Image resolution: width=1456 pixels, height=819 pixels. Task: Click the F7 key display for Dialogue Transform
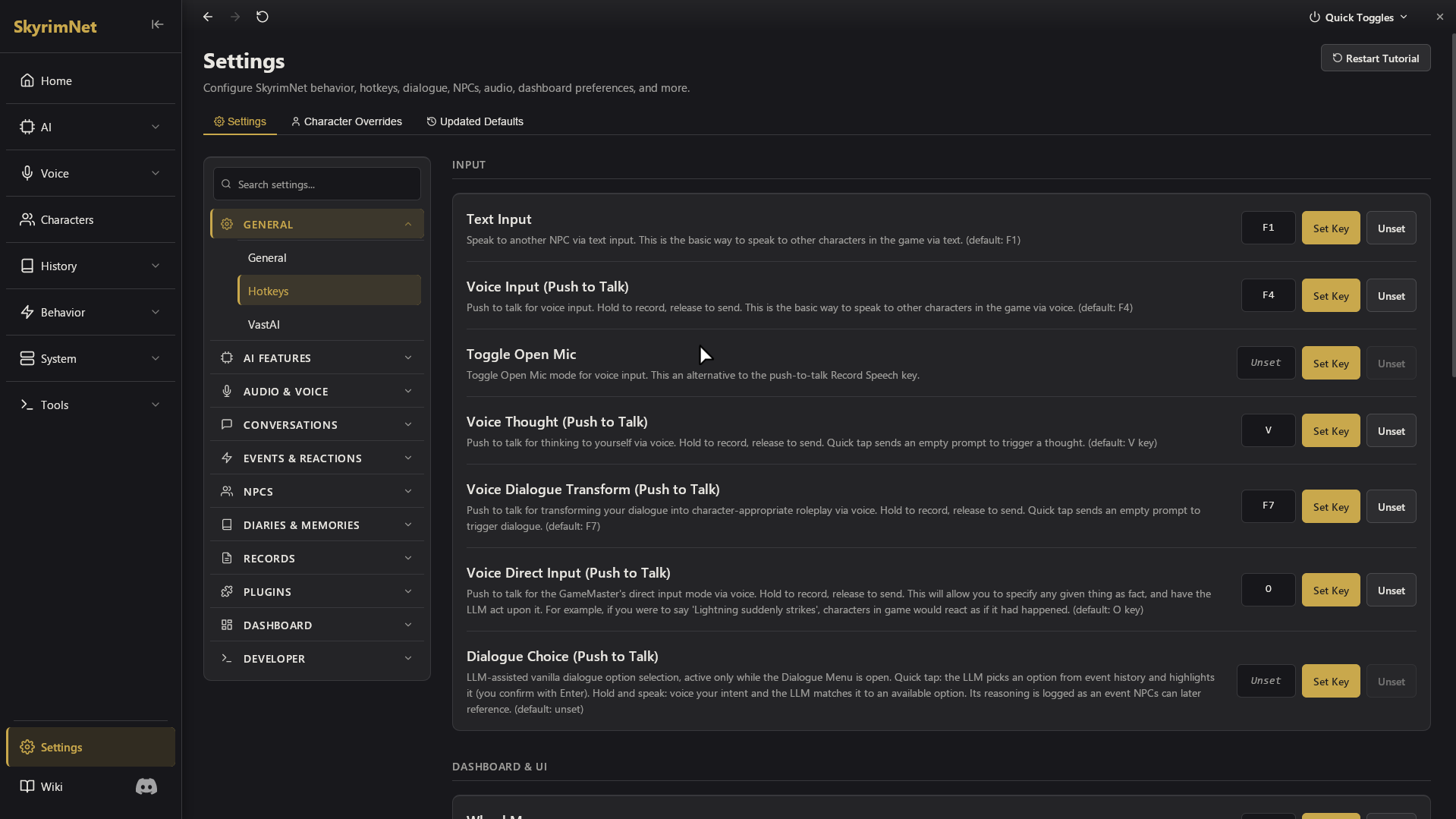[x=1268, y=506]
